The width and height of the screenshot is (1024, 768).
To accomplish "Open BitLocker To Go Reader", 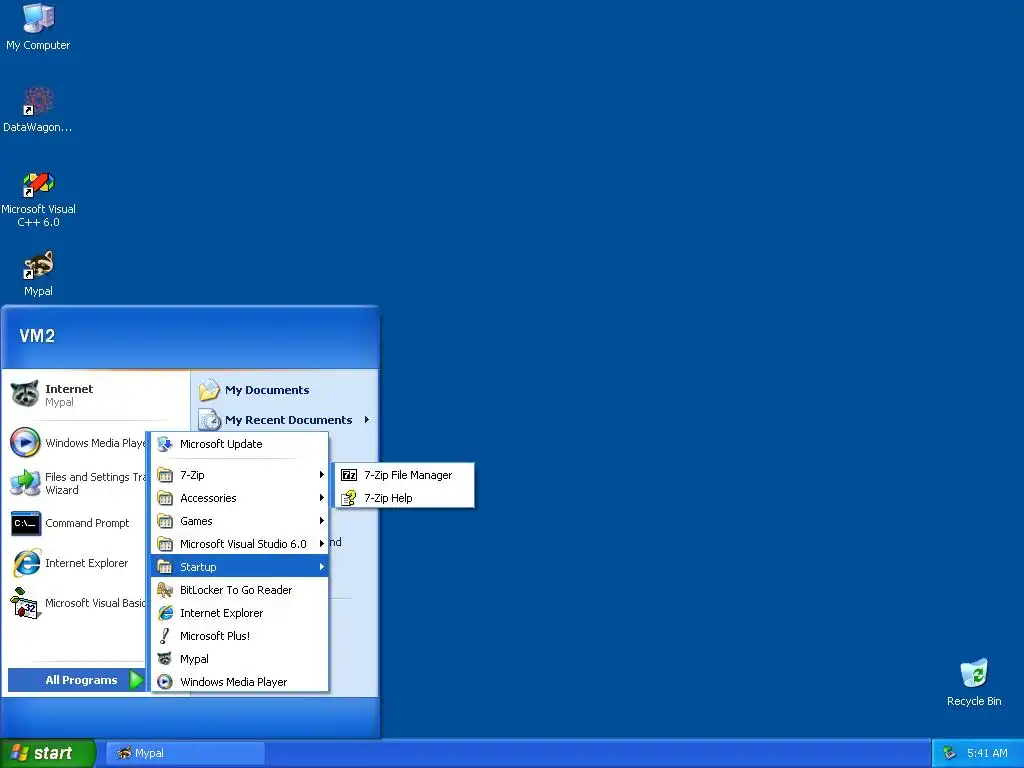I will [239, 590].
